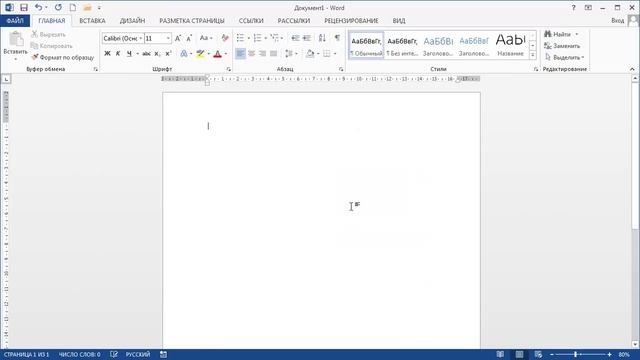Open the Выделить (Select) menu
The height and width of the screenshot is (360, 640).
tap(564, 57)
